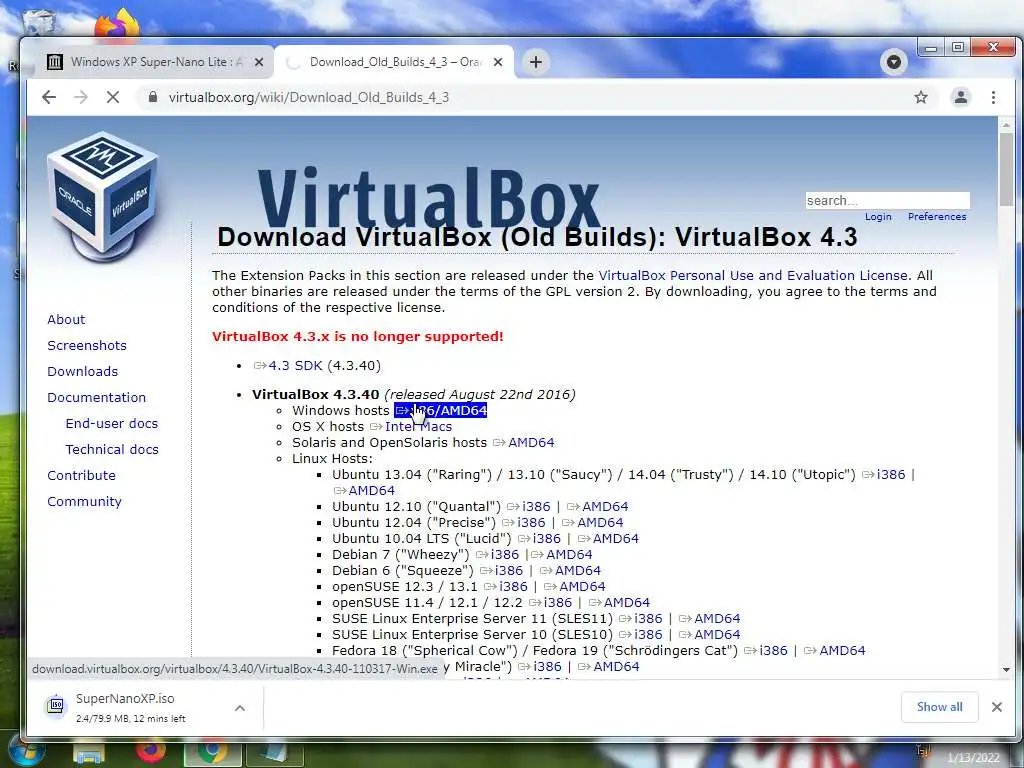Image resolution: width=1024 pixels, height=768 pixels.
Task: Stop page loading with the X icon
Action: pyautogui.click(x=113, y=97)
